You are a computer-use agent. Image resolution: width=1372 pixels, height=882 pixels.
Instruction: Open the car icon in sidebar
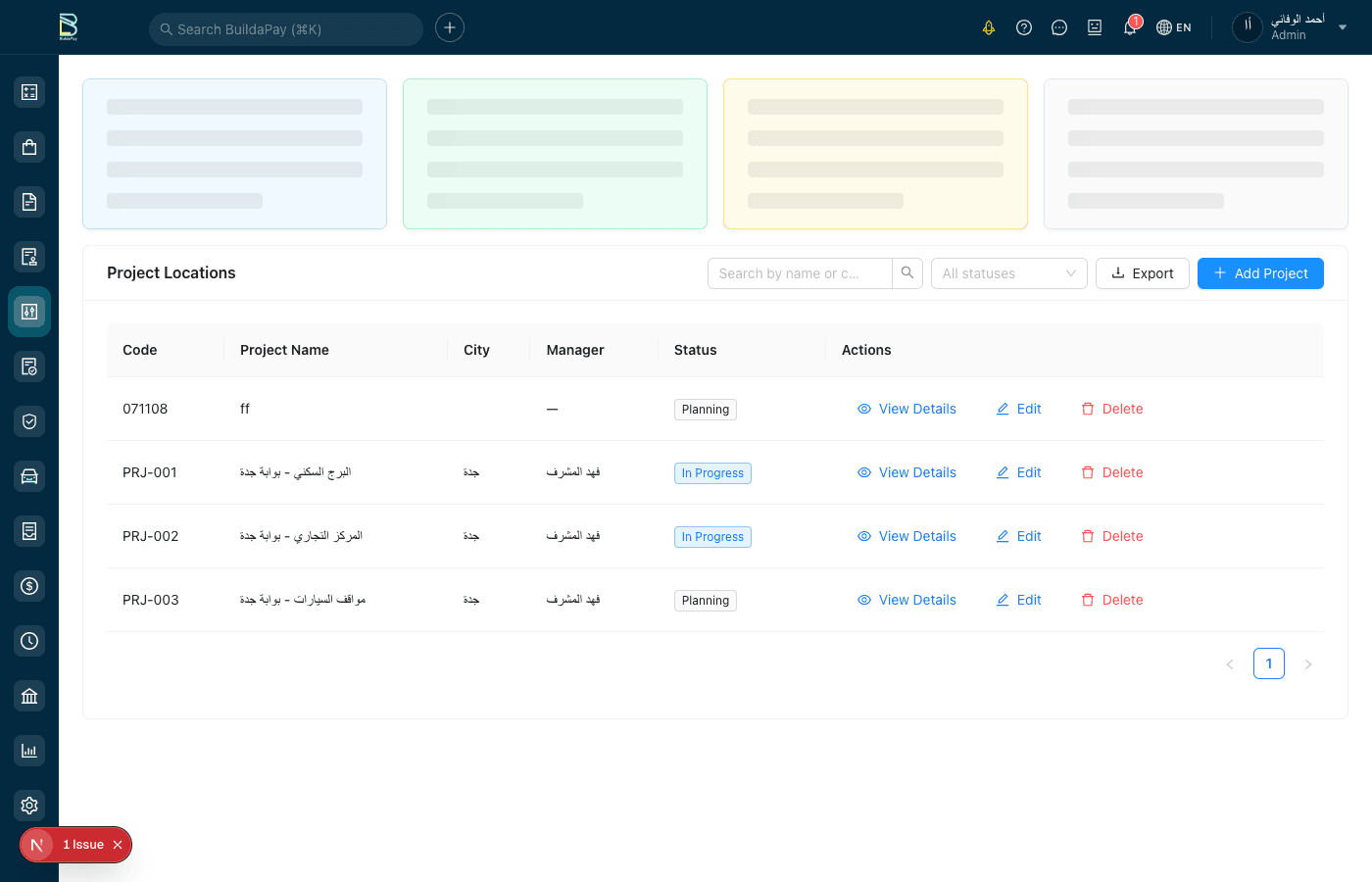click(x=29, y=476)
